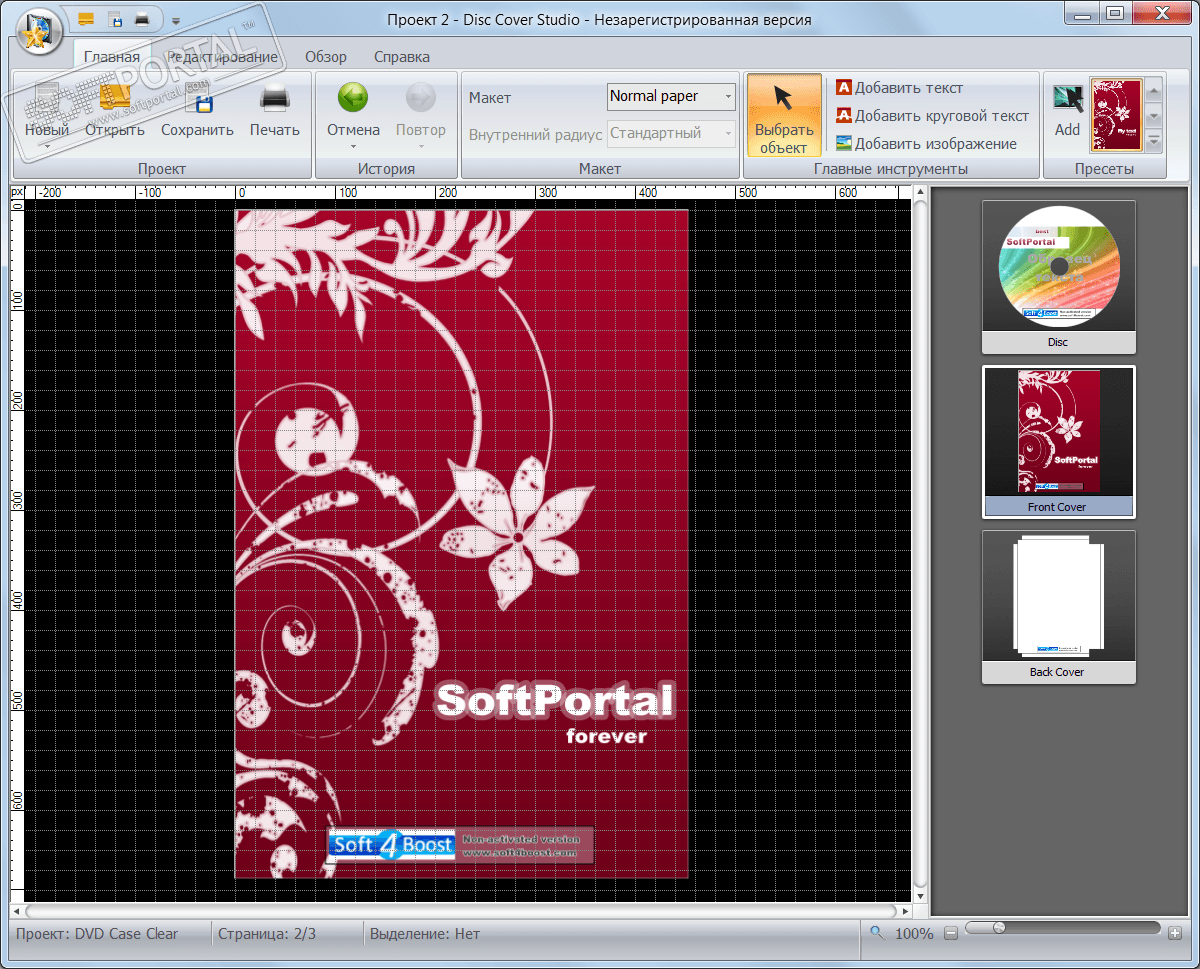Switch to the Главная ribbon tab

pos(112,57)
